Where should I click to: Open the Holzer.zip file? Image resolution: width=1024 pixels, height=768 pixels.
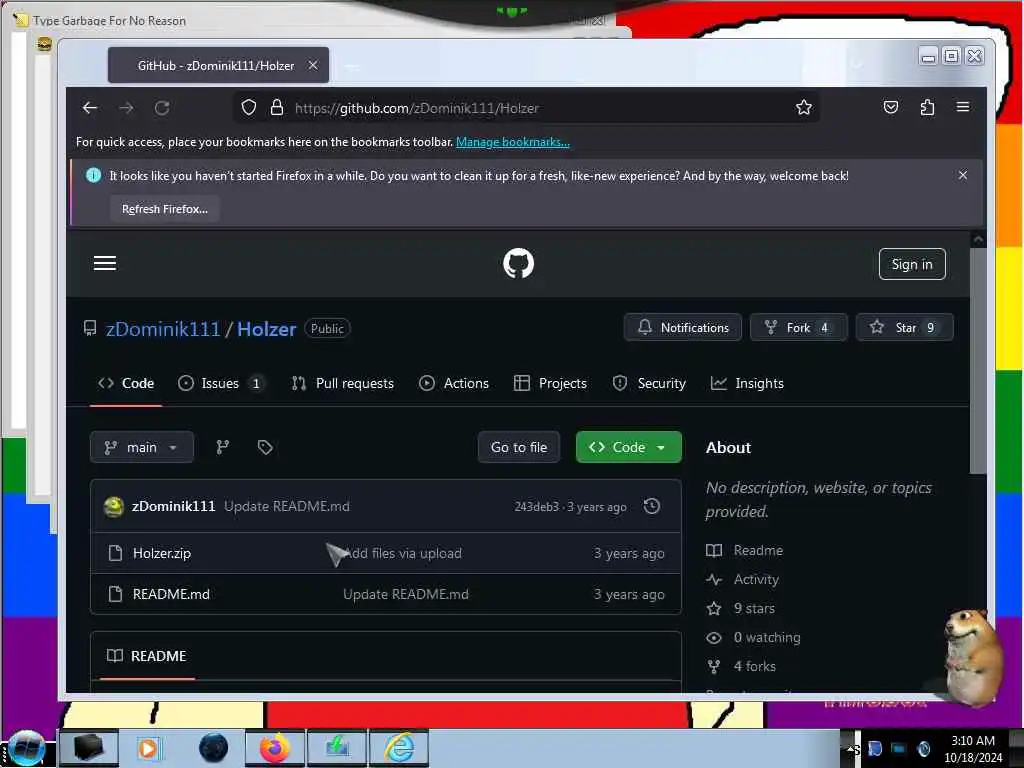tap(162, 553)
